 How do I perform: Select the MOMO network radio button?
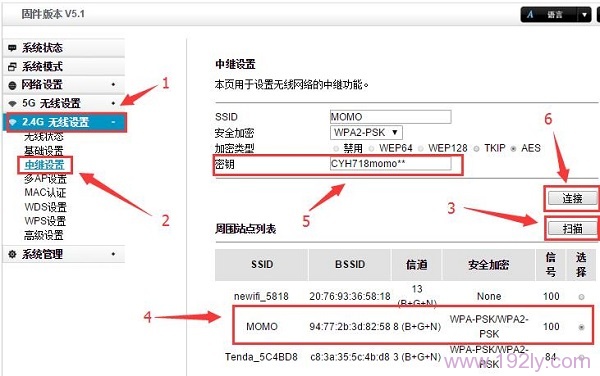pos(581,327)
